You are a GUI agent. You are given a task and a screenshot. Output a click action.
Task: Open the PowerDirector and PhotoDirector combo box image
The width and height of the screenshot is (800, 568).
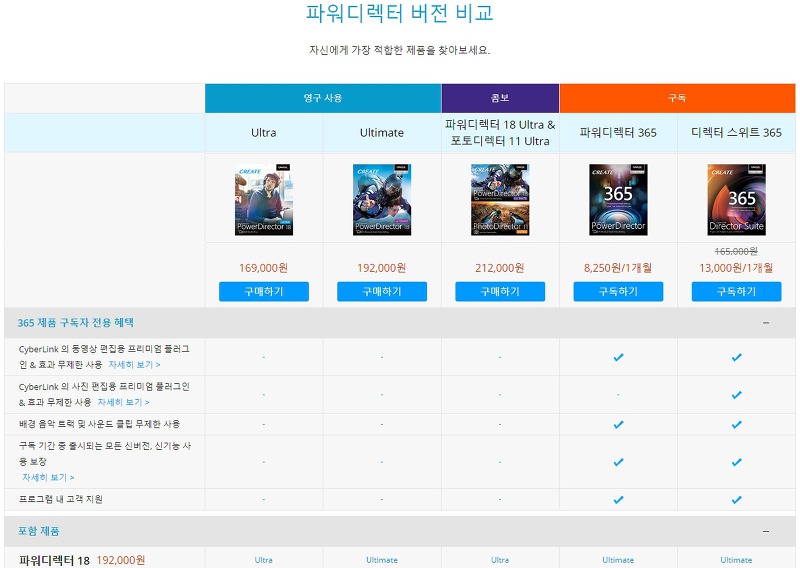[500, 200]
